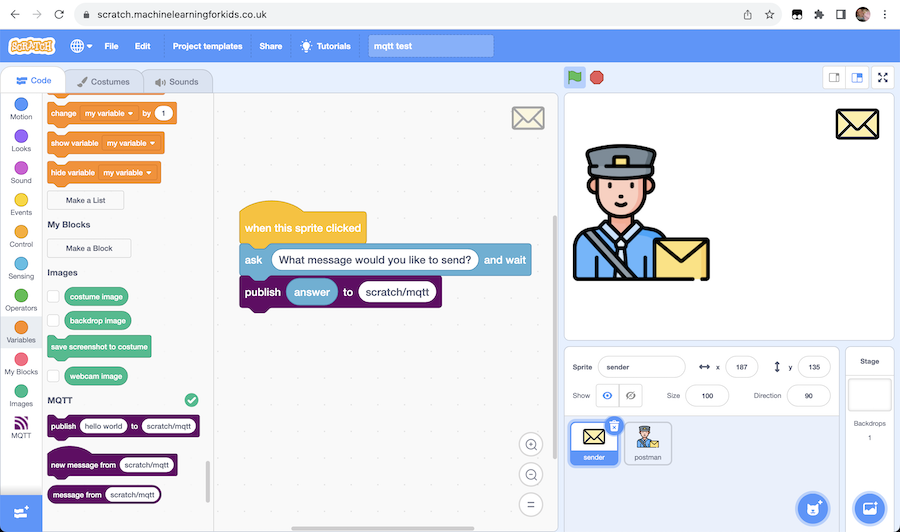Edit the x position field

[x=742, y=367]
